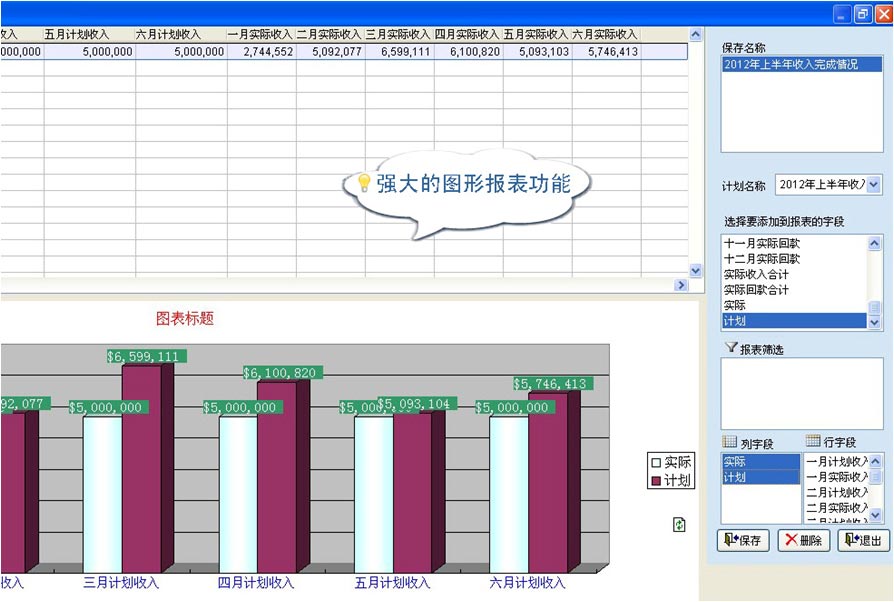Click the window minimize button
This screenshot has height=602, width=894.
point(842,14)
